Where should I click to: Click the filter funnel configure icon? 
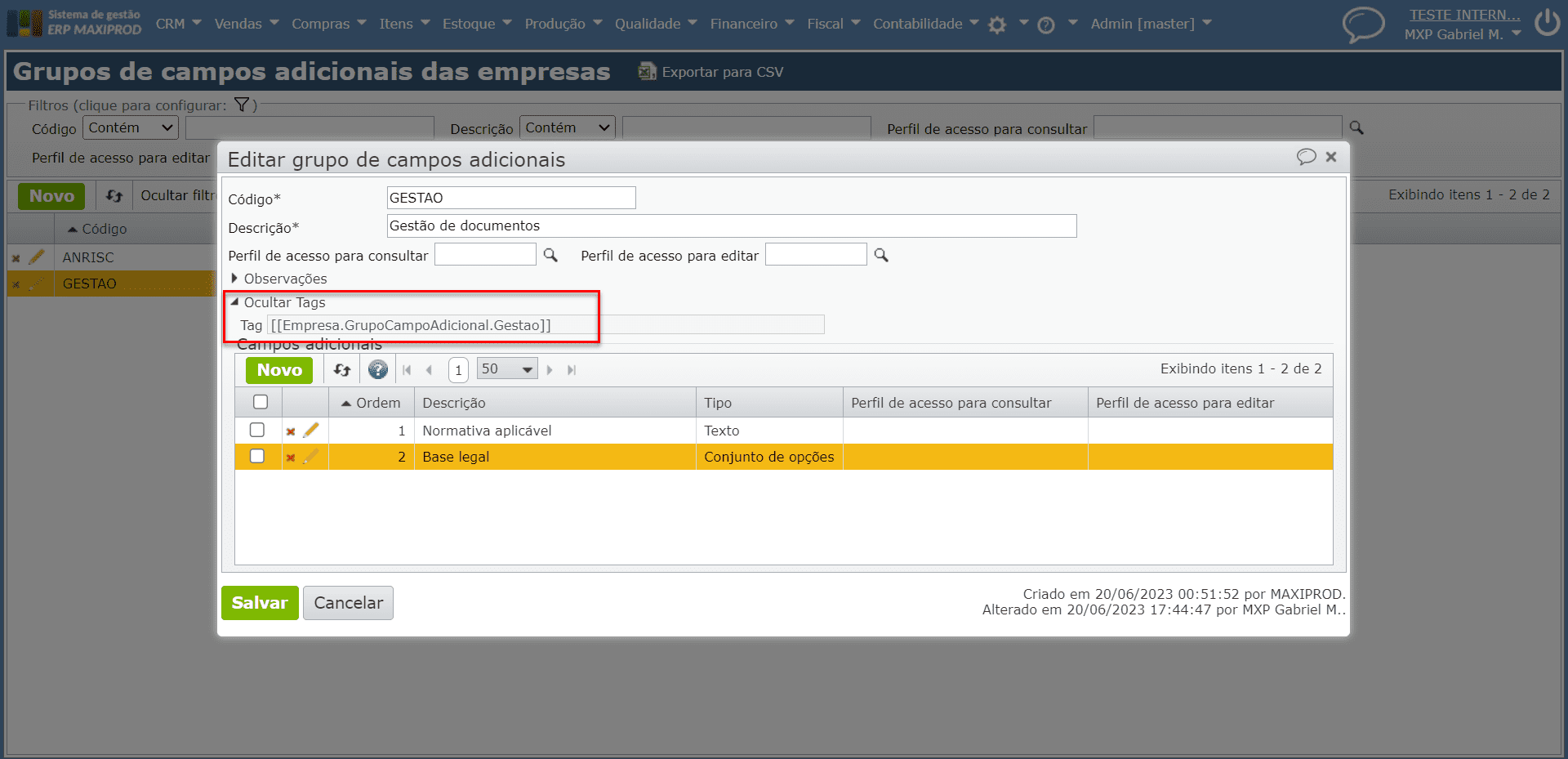coord(242,105)
